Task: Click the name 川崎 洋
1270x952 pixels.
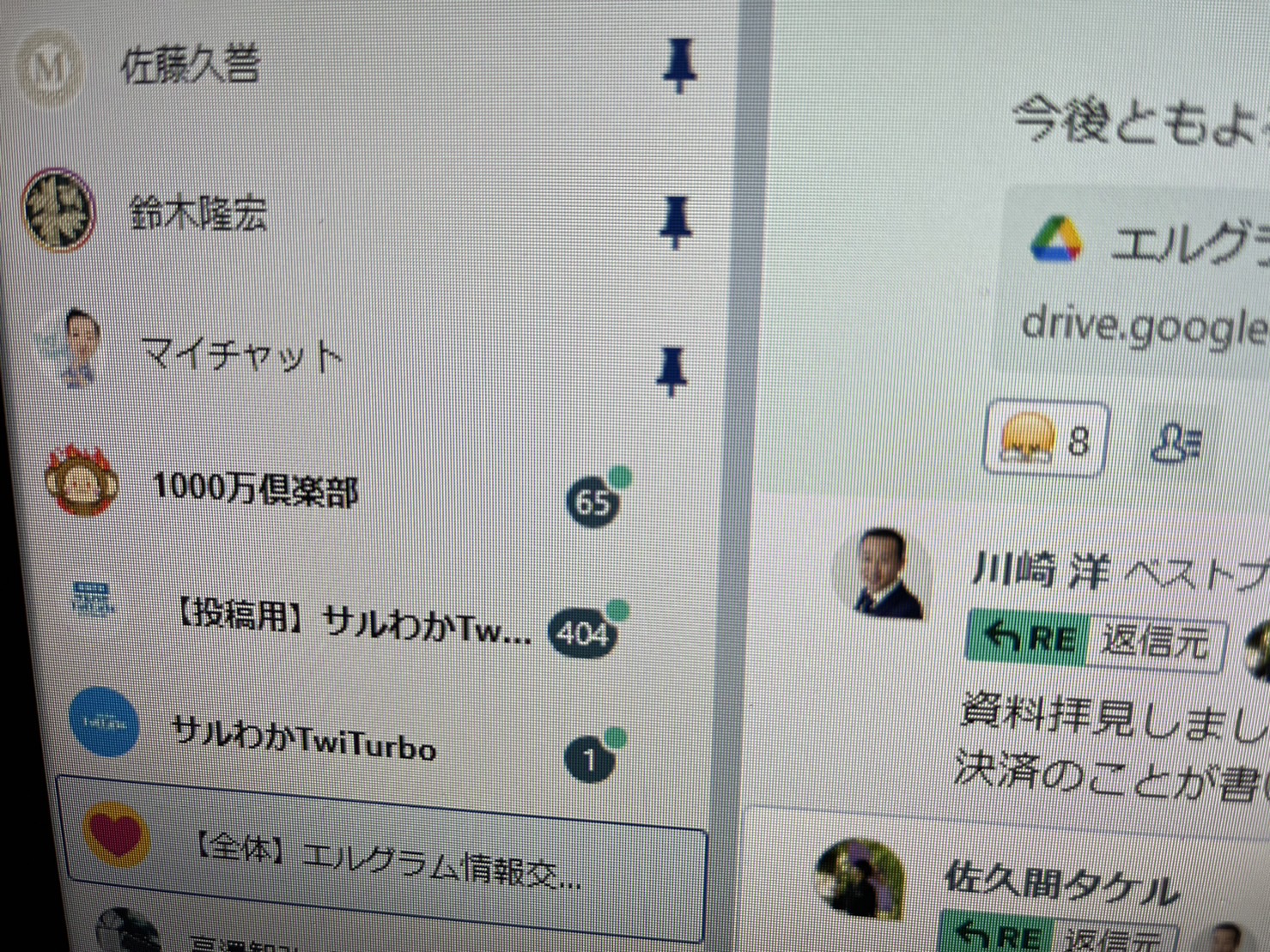Action: point(1039,571)
